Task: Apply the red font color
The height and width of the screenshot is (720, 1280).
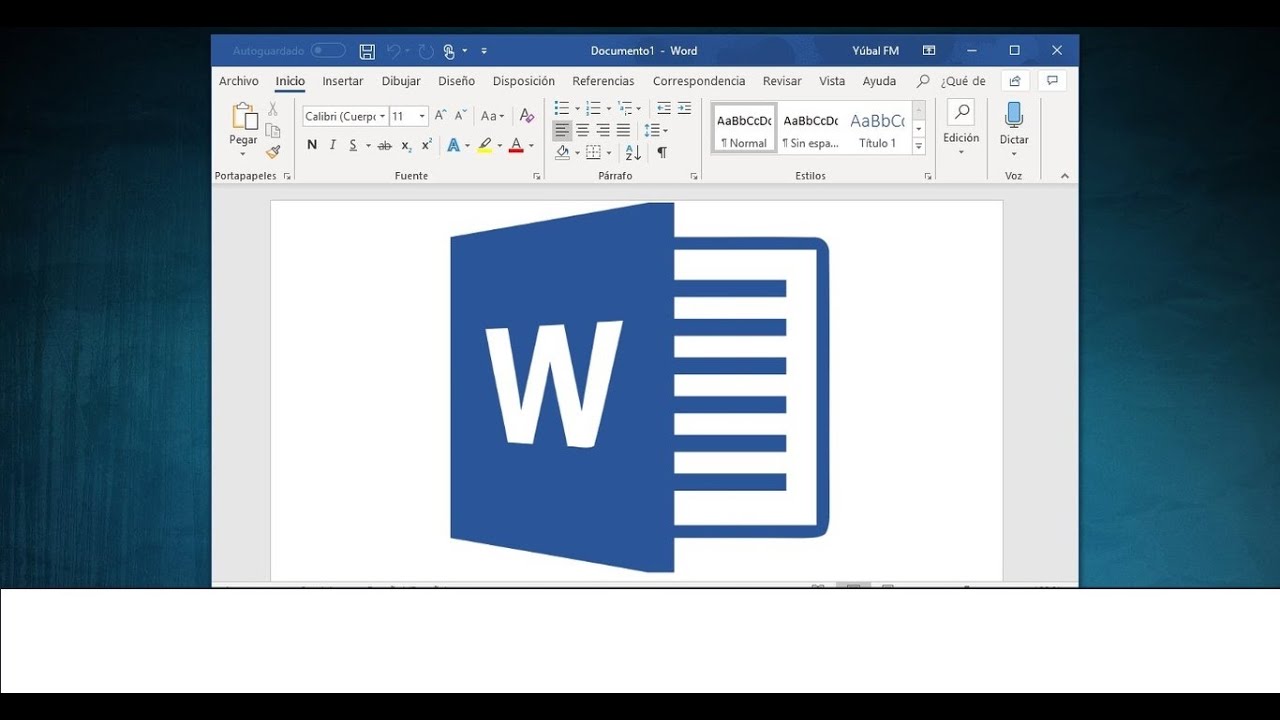Action: tap(516, 146)
